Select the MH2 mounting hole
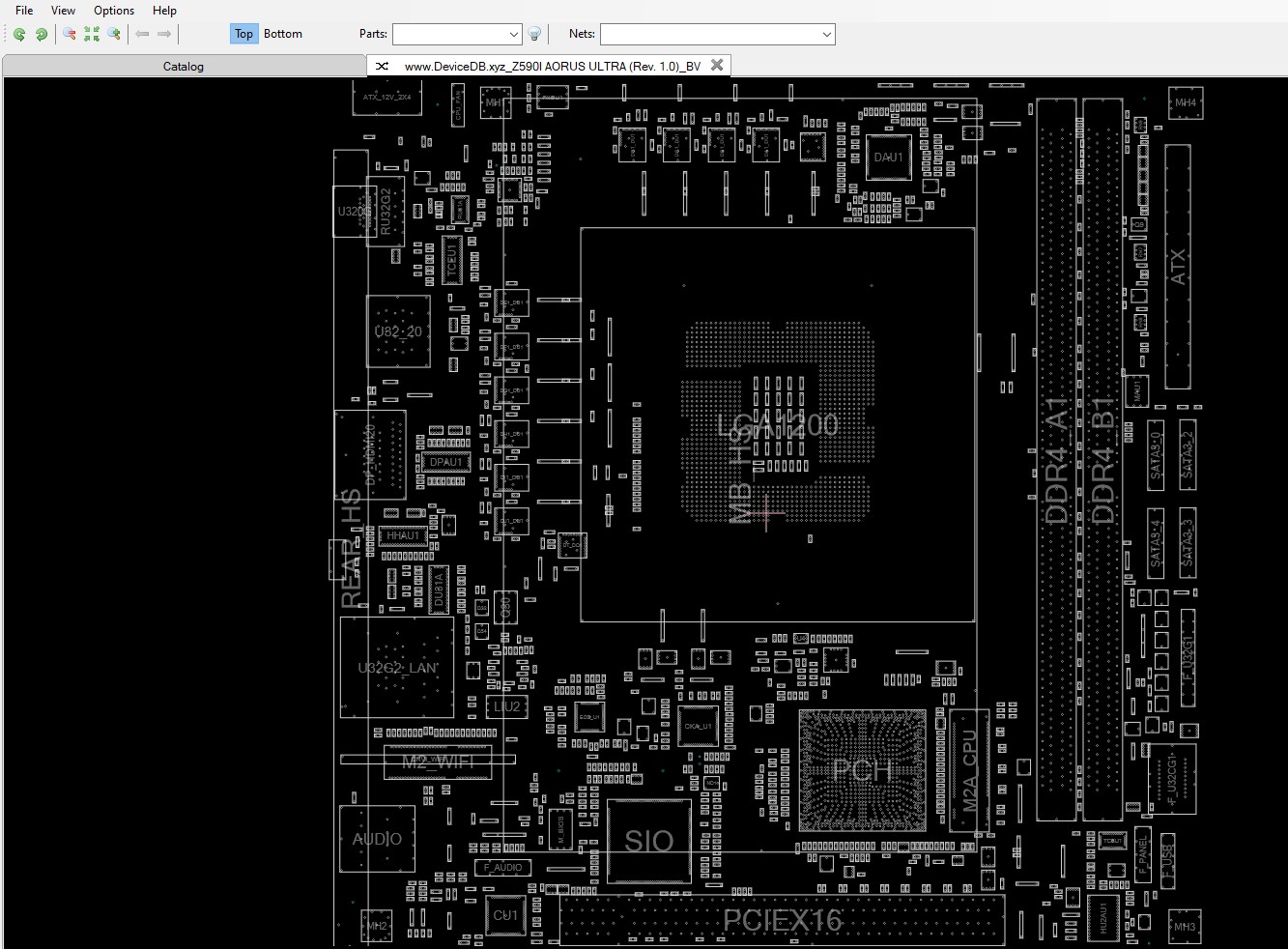 coord(377,926)
